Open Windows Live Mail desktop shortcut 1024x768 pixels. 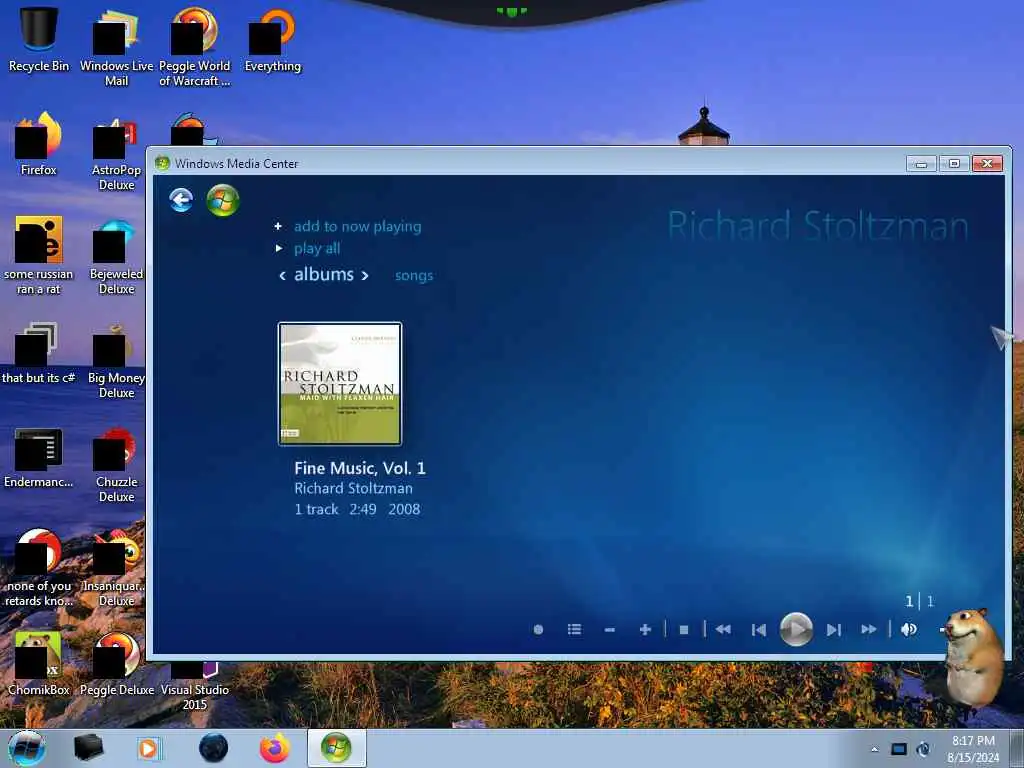point(116,47)
